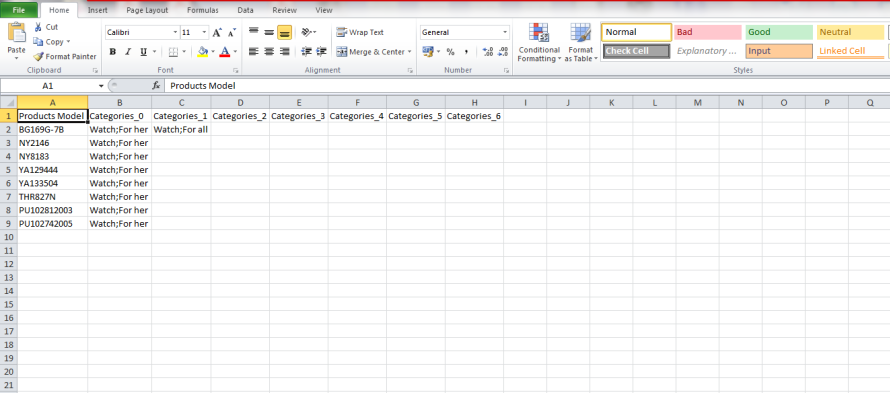Click the Percent Style icon
This screenshot has width=890, height=393.
pyautogui.click(x=451, y=52)
